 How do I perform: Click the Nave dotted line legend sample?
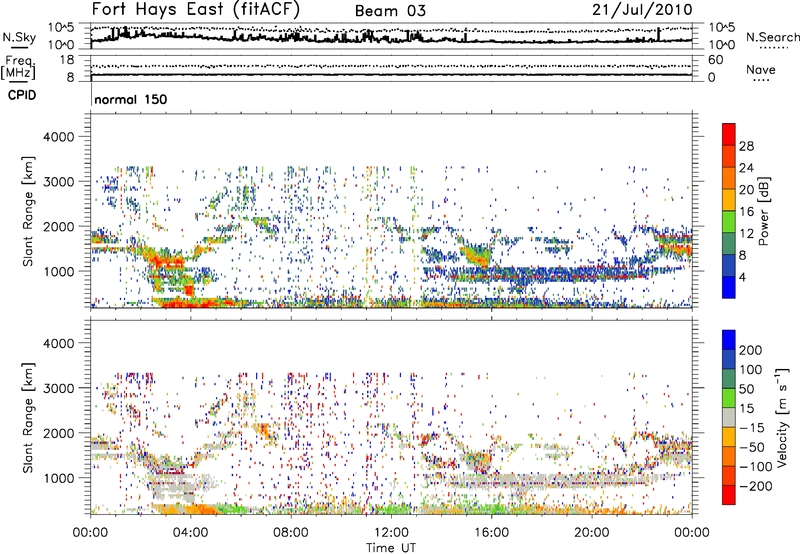761,81
